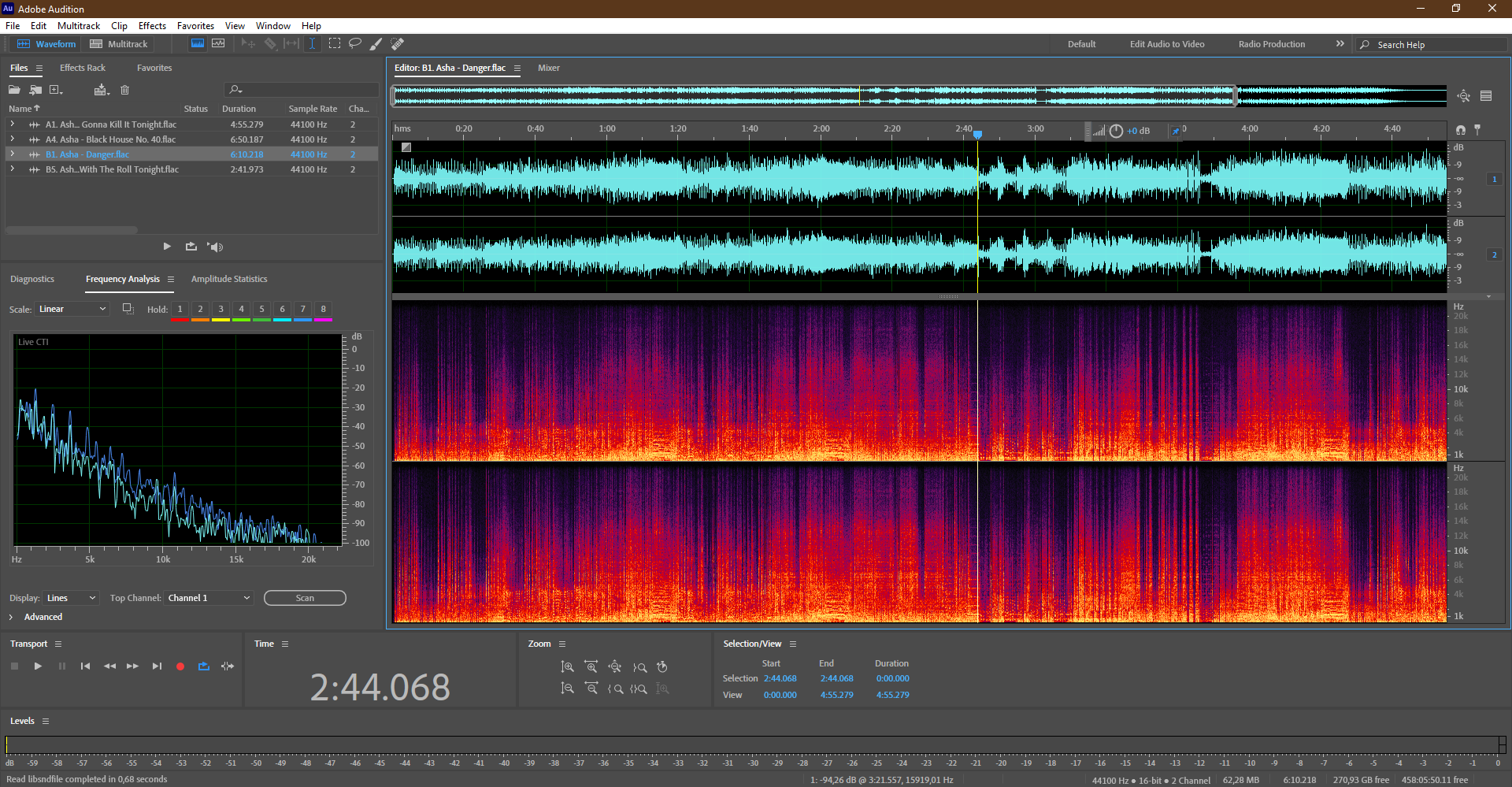
Task: Click the Open File folder icon
Action: click(x=14, y=90)
